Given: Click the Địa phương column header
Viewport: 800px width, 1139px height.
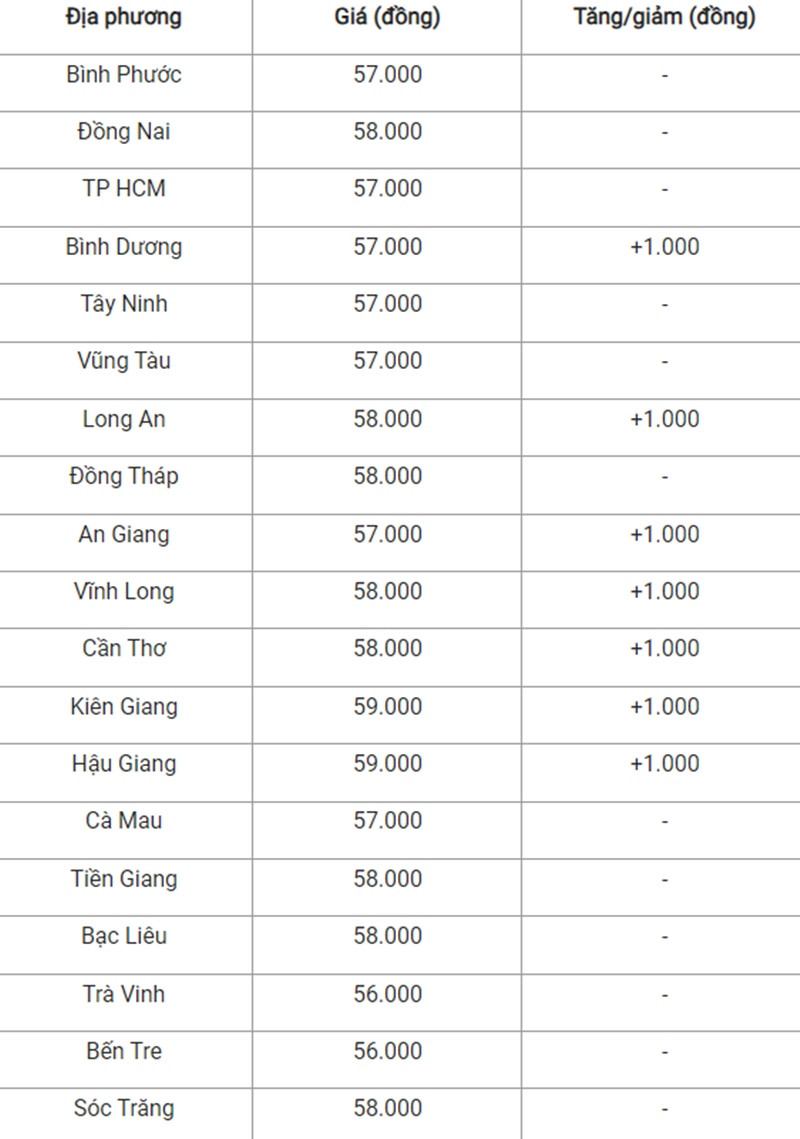Looking at the screenshot, I should click(124, 17).
